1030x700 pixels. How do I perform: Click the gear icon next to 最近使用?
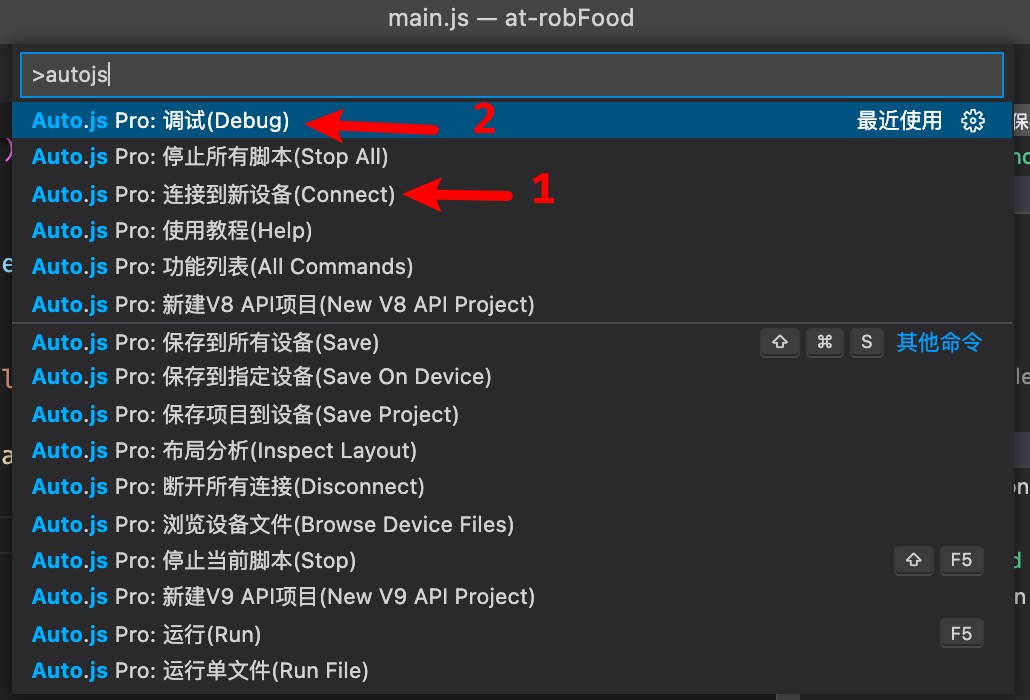pos(973,121)
